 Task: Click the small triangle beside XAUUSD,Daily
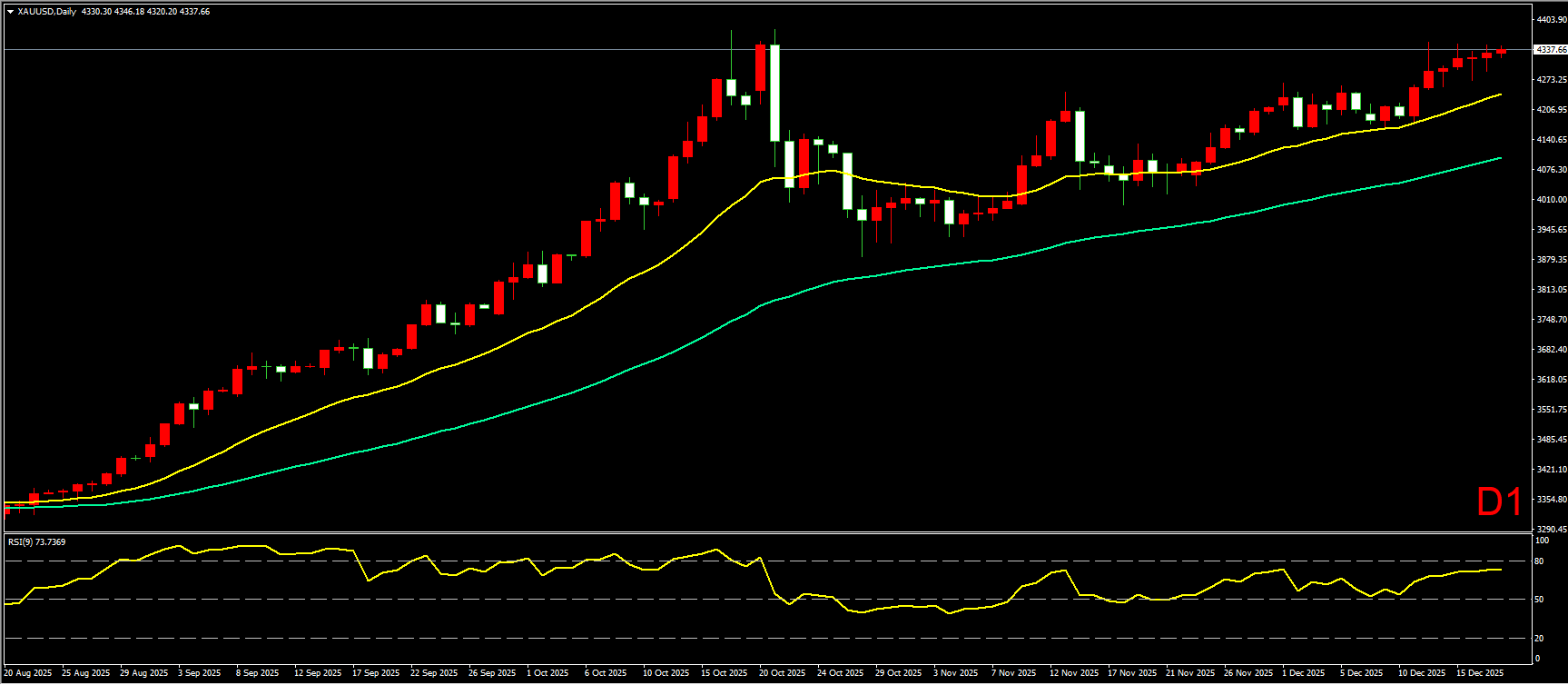(x=10, y=12)
